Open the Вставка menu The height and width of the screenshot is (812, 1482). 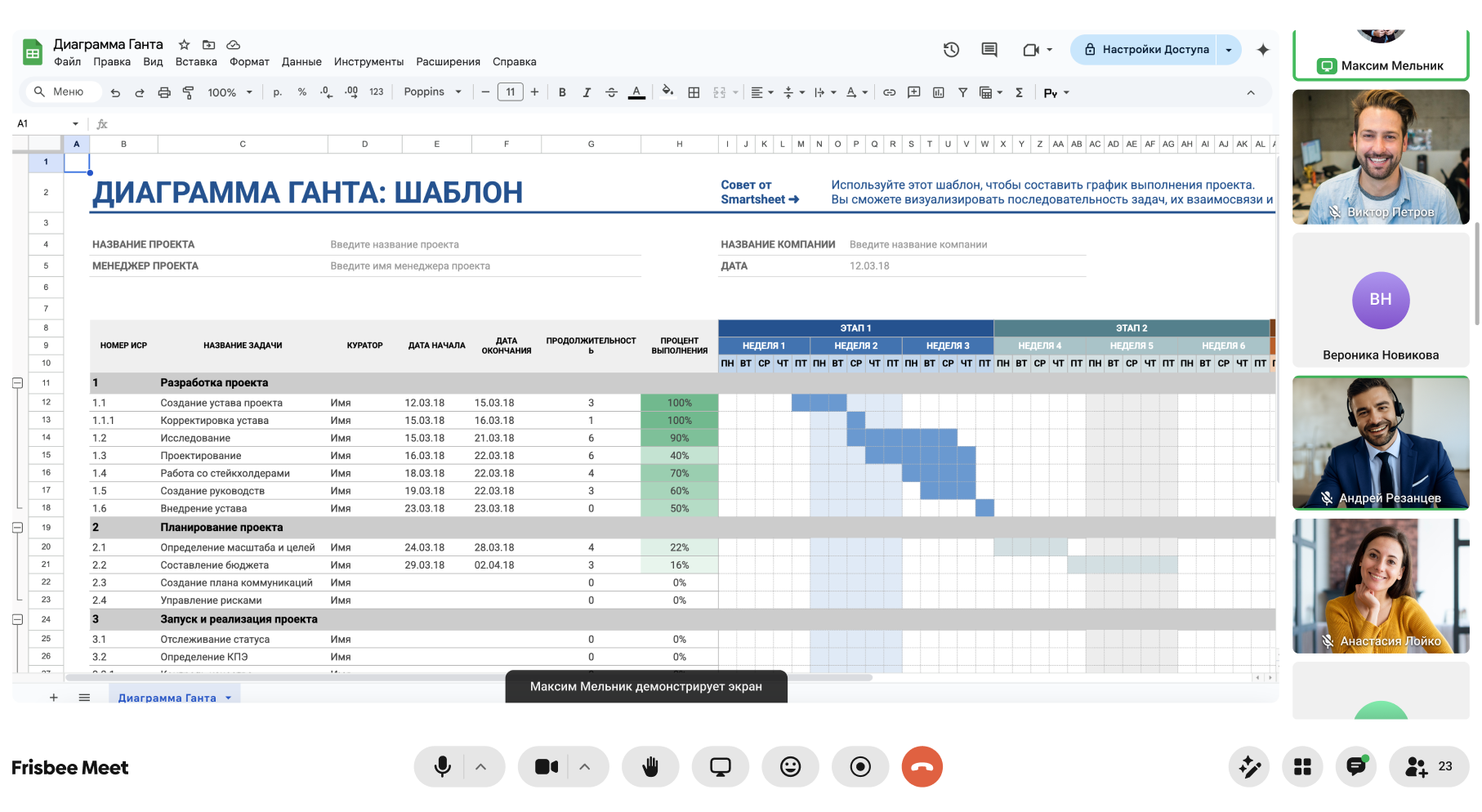[x=196, y=62]
